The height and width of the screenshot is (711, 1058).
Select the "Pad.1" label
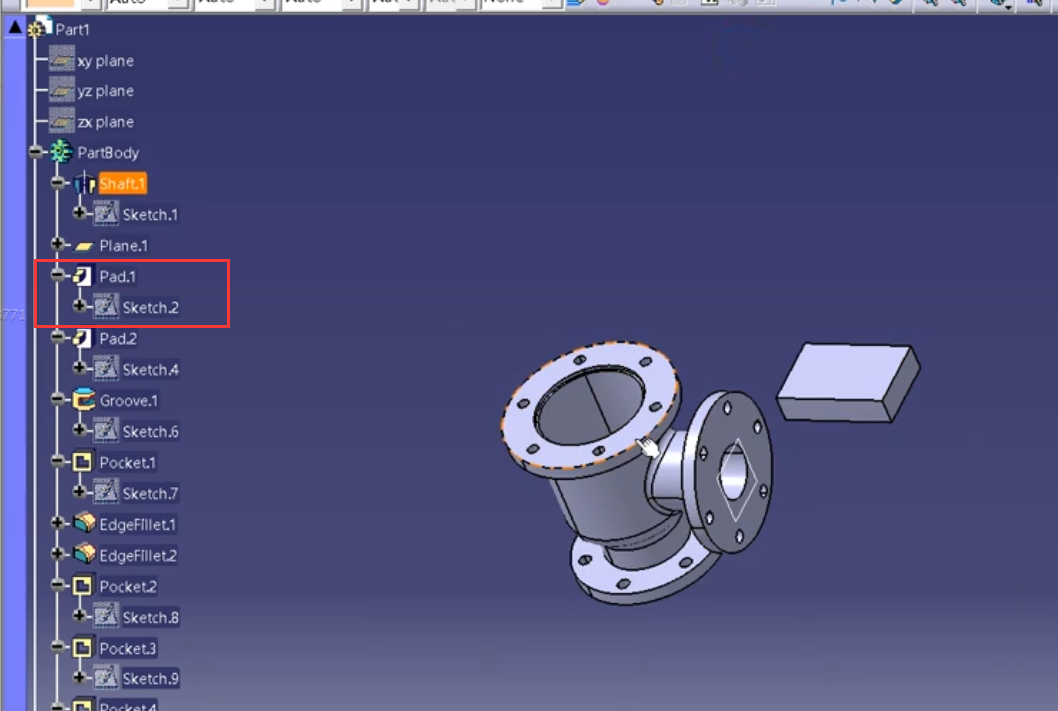pos(117,277)
